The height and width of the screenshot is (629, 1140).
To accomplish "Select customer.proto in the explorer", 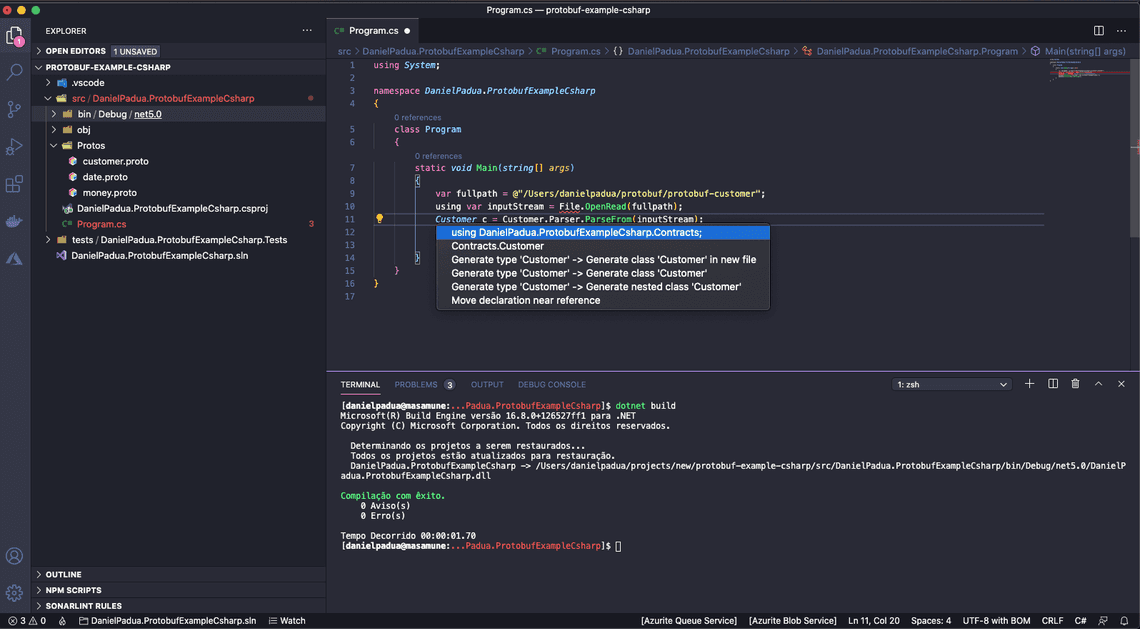I will click(x=115, y=161).
